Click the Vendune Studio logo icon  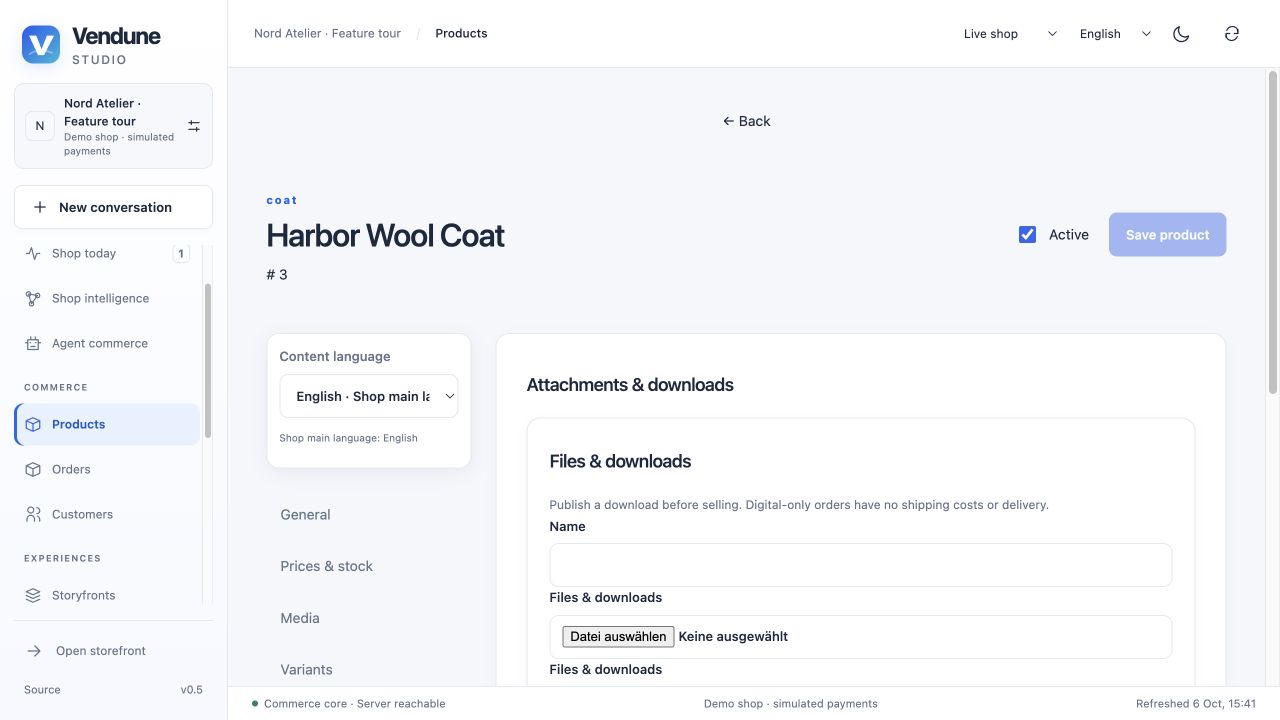[41, 45]
